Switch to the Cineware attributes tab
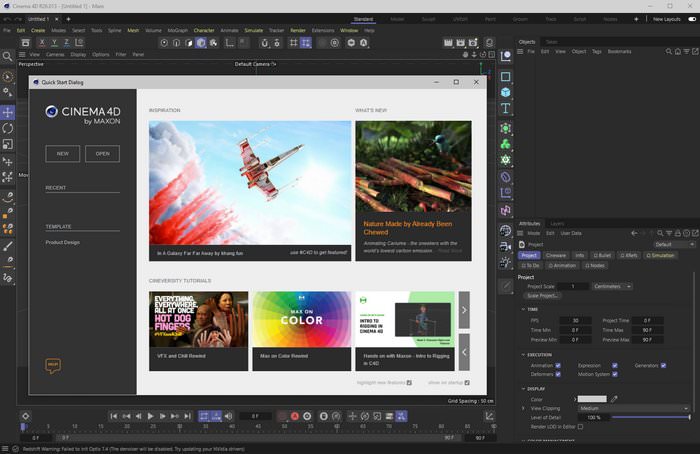700x454 pixels. [x=555, y=255]
